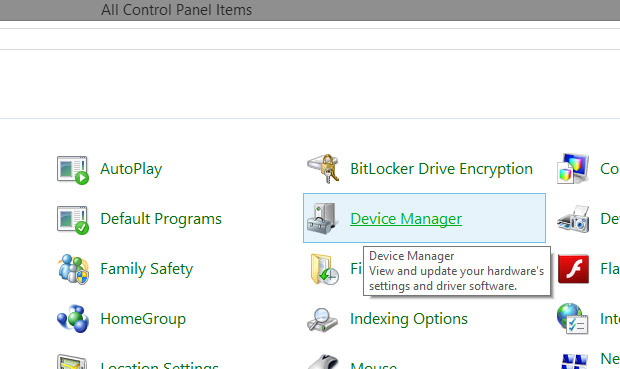Click the BitLocker Drive Encryption link
This screenshot has height=369, width=620.
(441, 169)
